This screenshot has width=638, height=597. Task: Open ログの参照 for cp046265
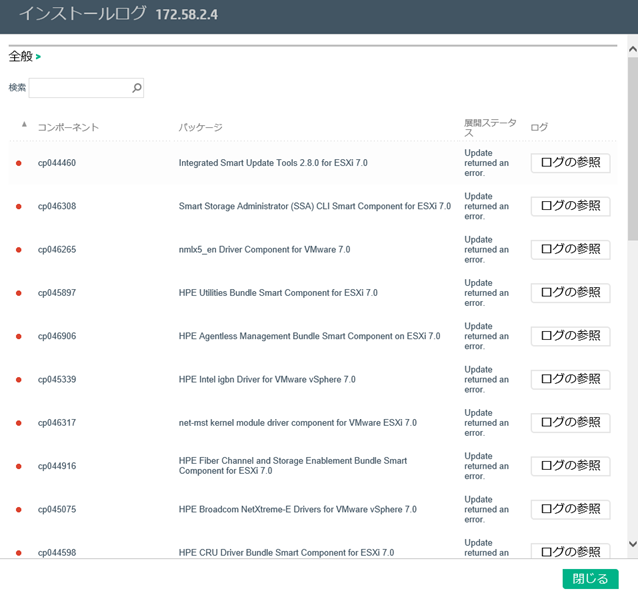pos(570,249)
